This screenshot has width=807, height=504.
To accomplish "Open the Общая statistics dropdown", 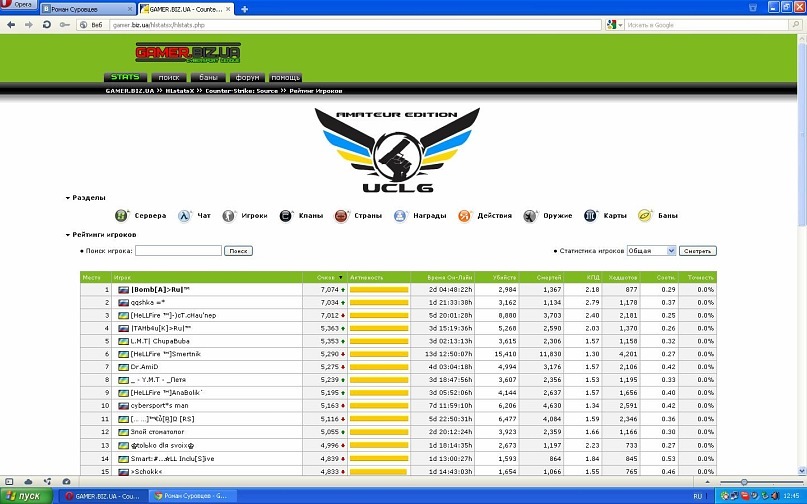I will [651, 251].
